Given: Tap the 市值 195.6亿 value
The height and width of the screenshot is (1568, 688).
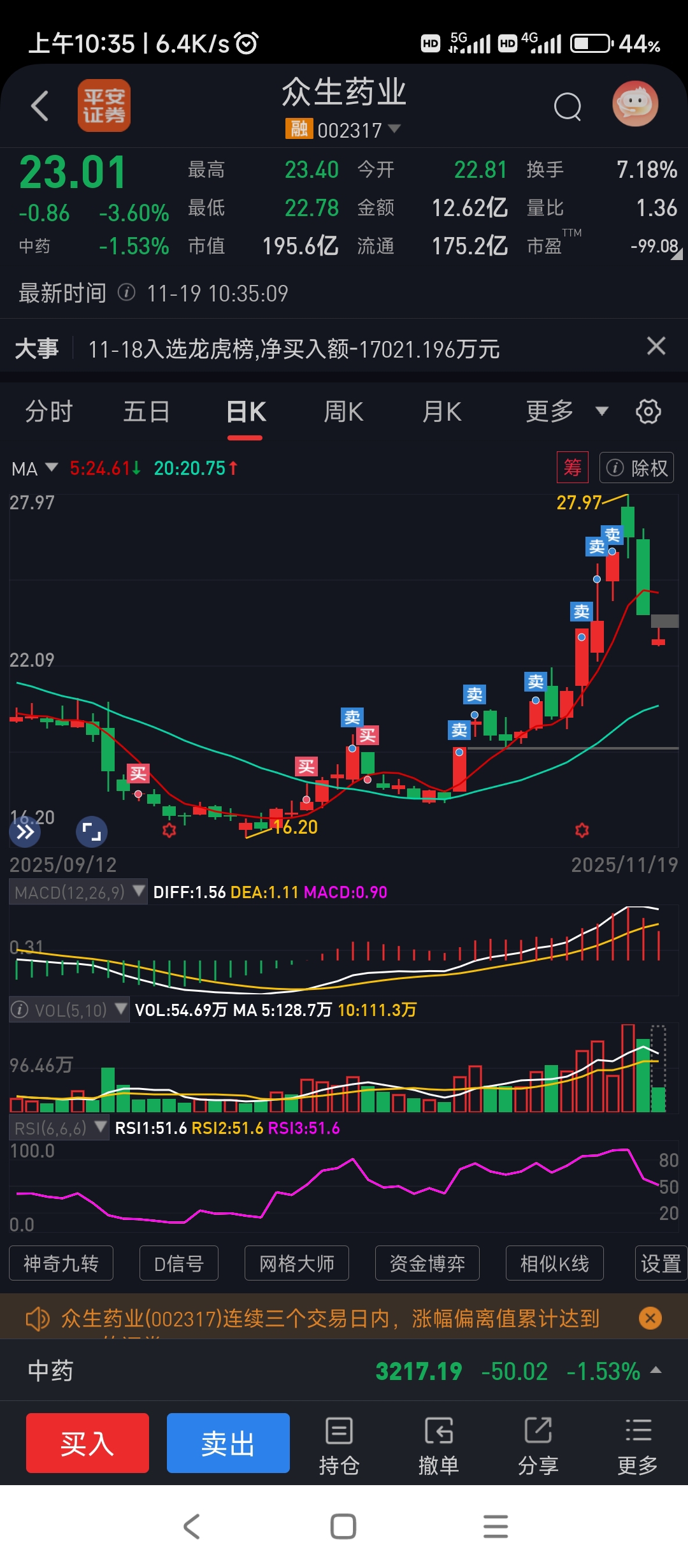Looking at the screenshot, I should 301,246.
